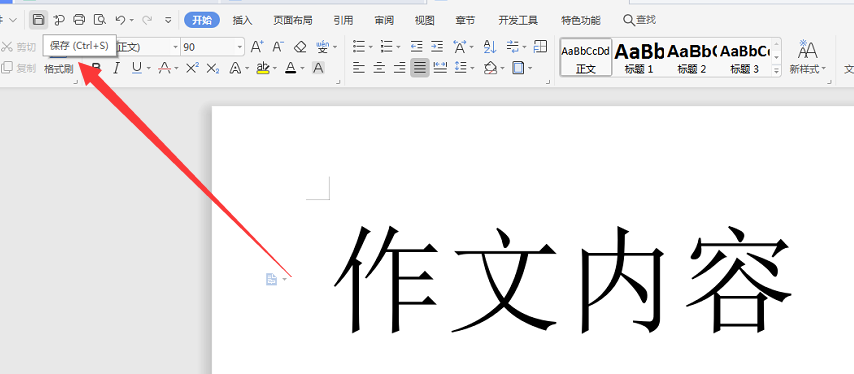Toggle justify alignment button
The height and width of the screenshot is (374, 854).
click(420, 68)
